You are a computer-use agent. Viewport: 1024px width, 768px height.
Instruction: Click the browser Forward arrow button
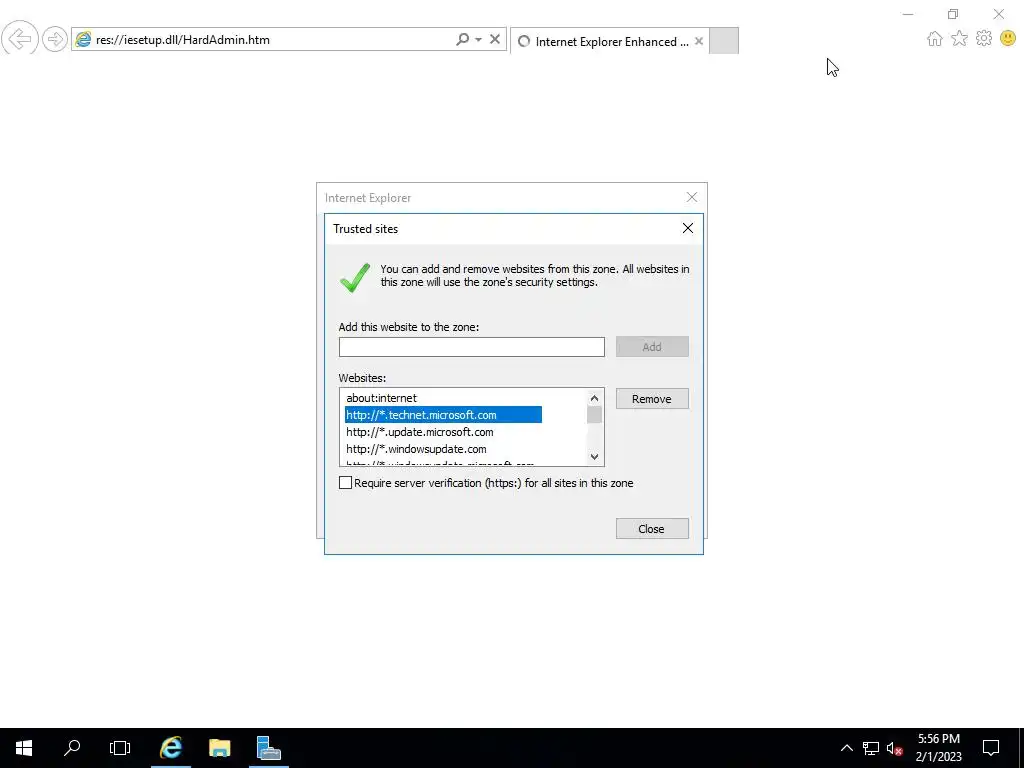click(x=55, y=39)
